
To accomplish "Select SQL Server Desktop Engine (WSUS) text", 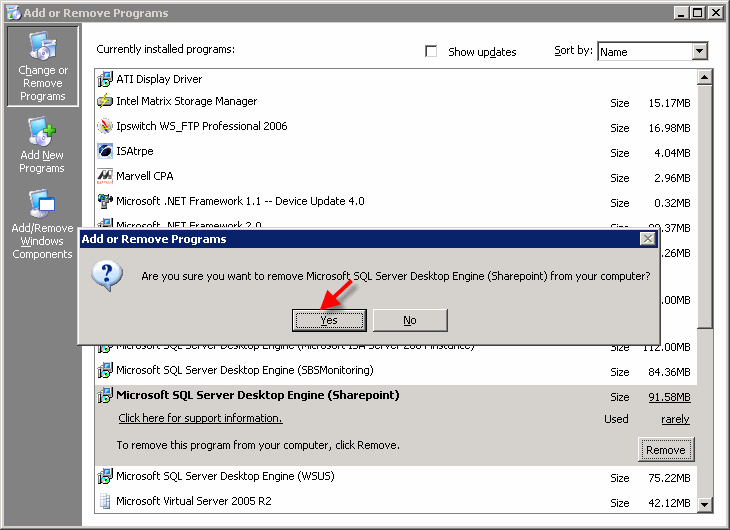I will tap(225, 476).
